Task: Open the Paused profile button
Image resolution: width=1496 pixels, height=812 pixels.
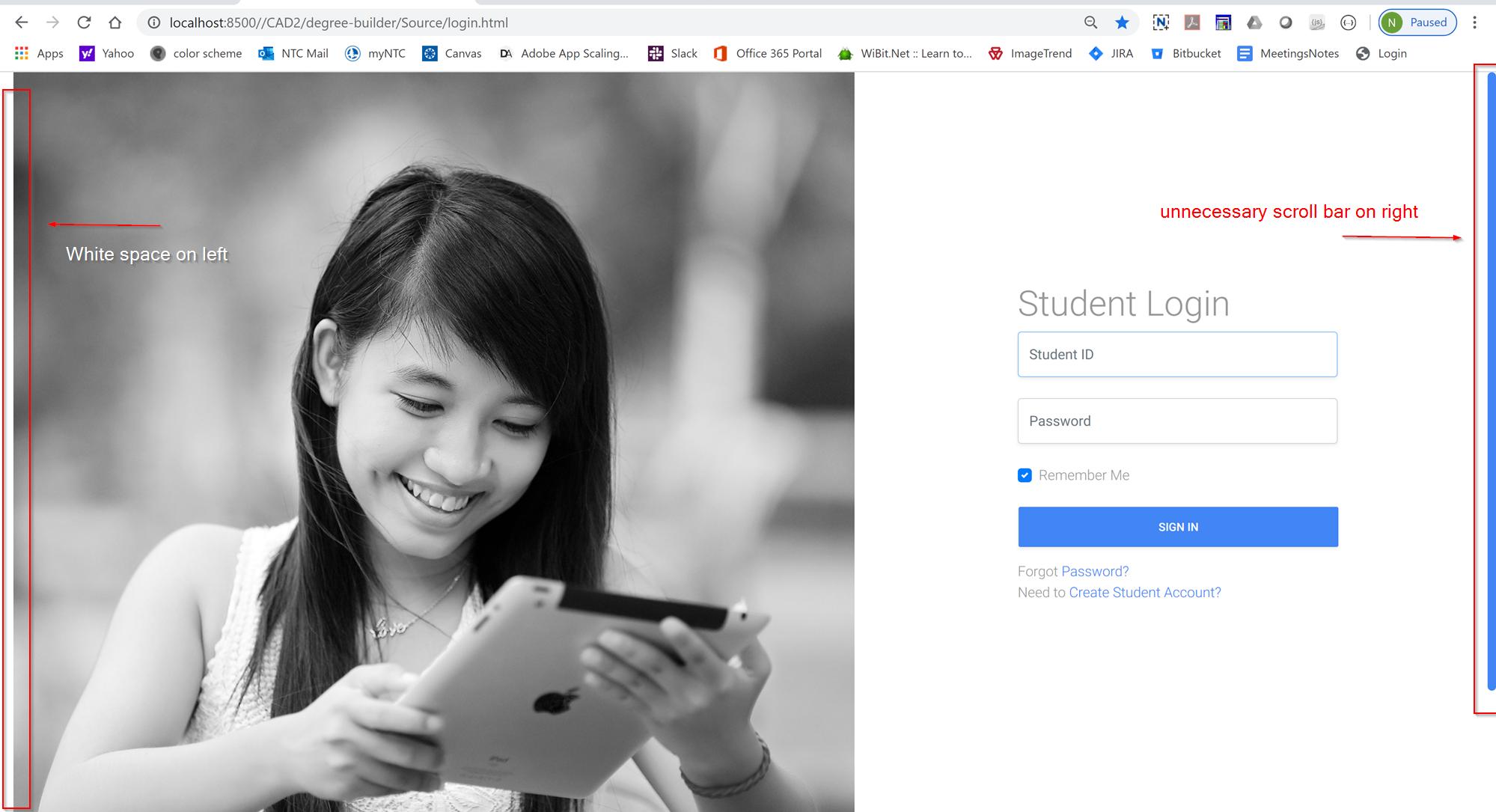Action: [x=1417, y=22]
